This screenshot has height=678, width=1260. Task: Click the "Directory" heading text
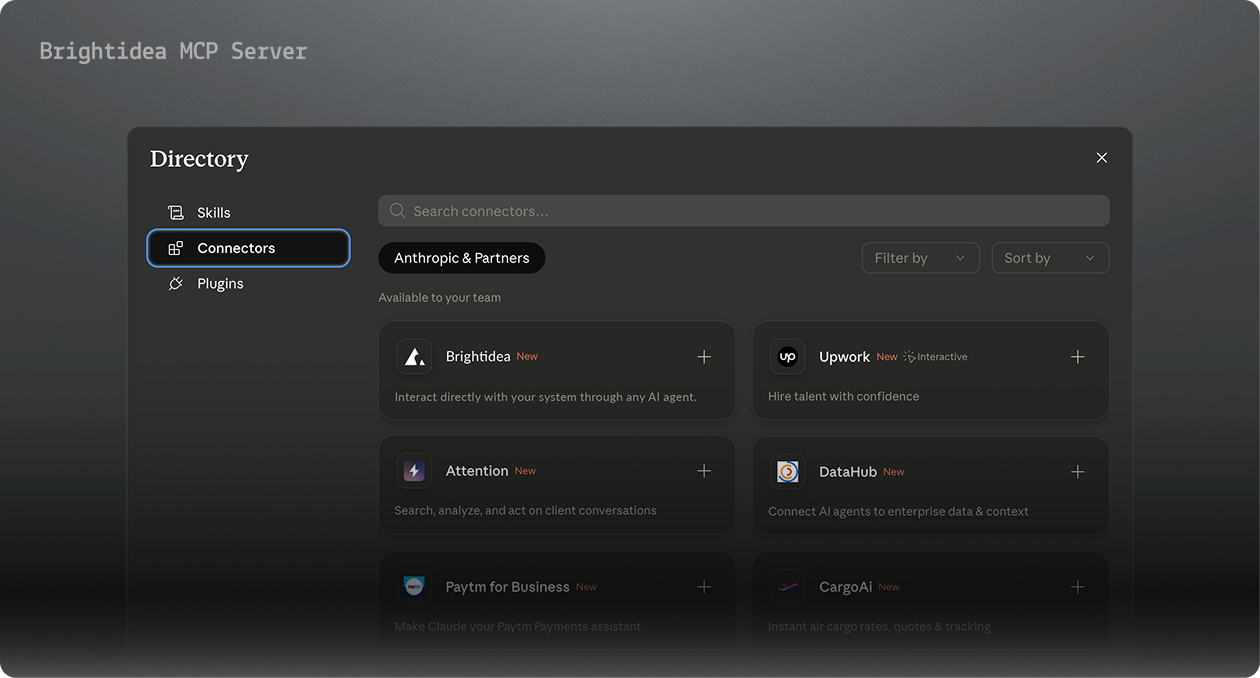pos(199,159)
